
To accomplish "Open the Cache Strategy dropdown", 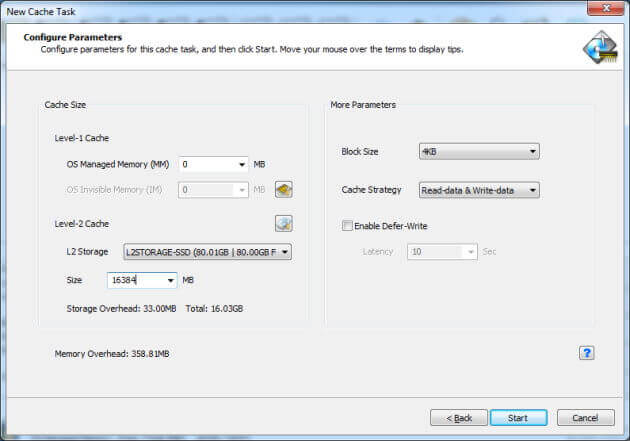I will [479, 190].
